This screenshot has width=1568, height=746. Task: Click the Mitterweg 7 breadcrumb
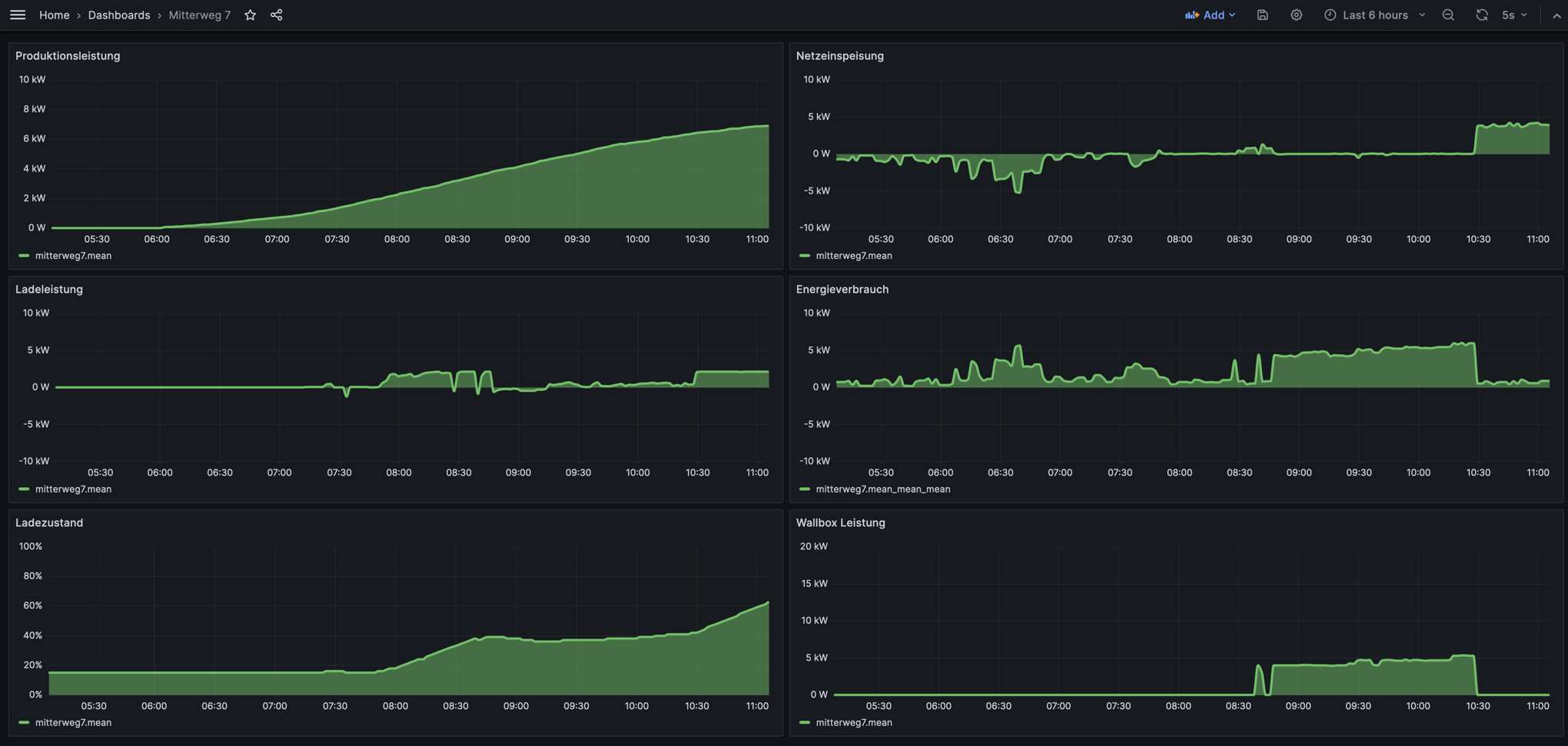199,15
